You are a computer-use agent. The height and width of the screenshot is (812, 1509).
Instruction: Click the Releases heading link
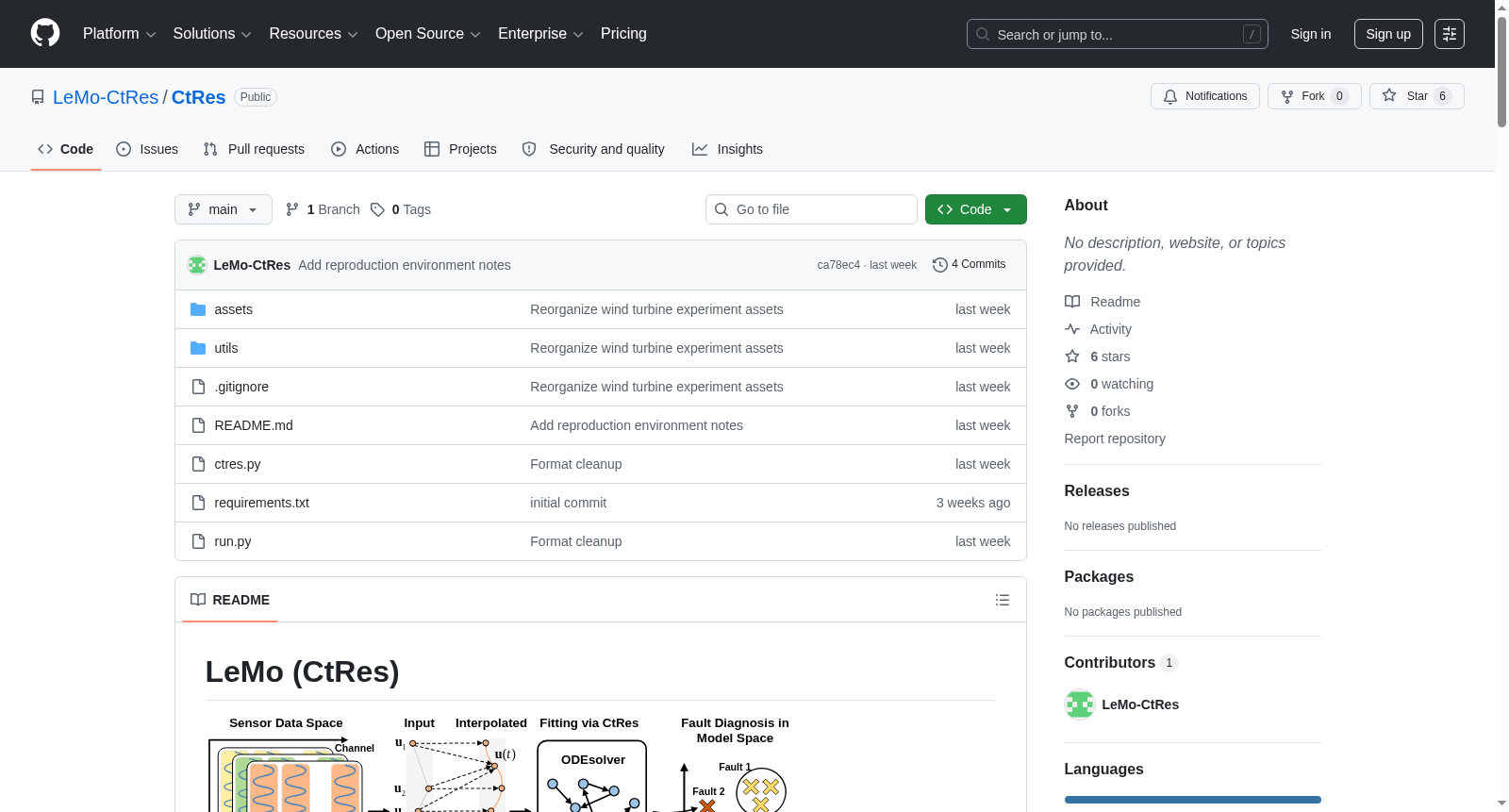click(1097, 491)
